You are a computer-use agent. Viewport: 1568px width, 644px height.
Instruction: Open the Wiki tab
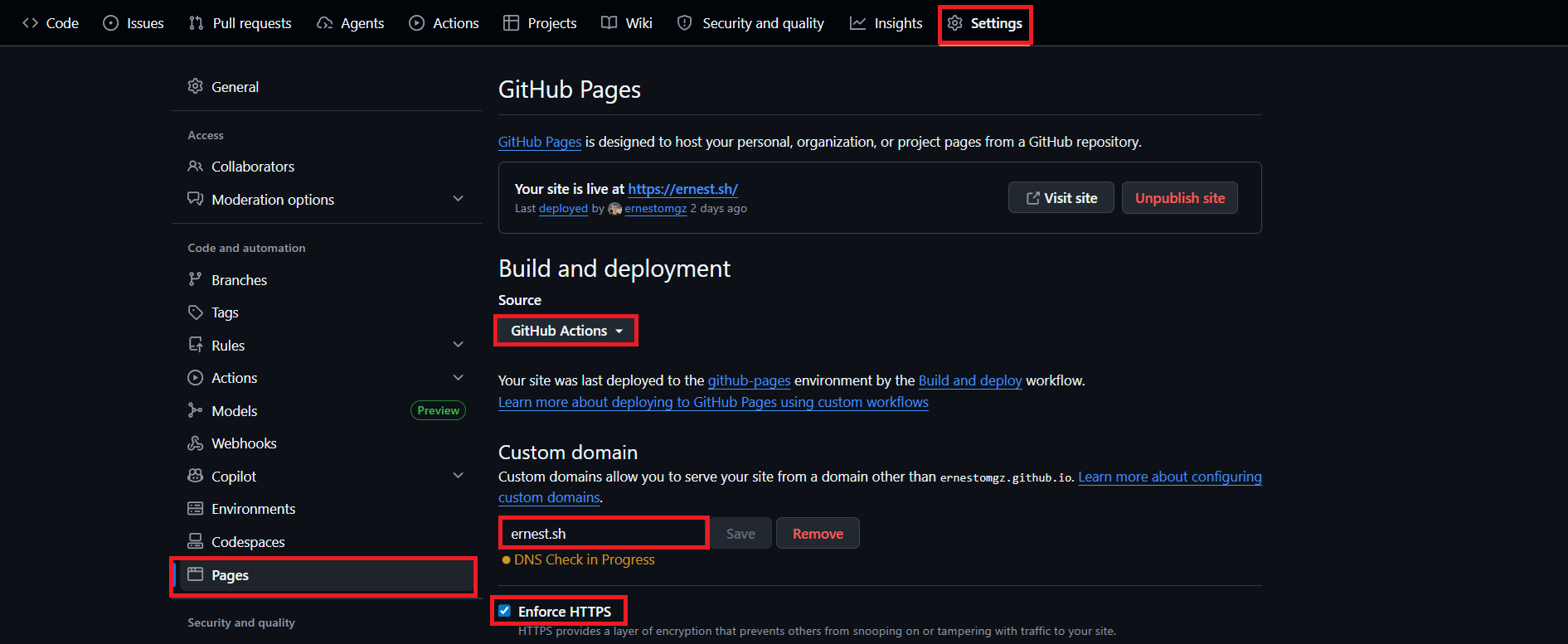click(627, 23)
